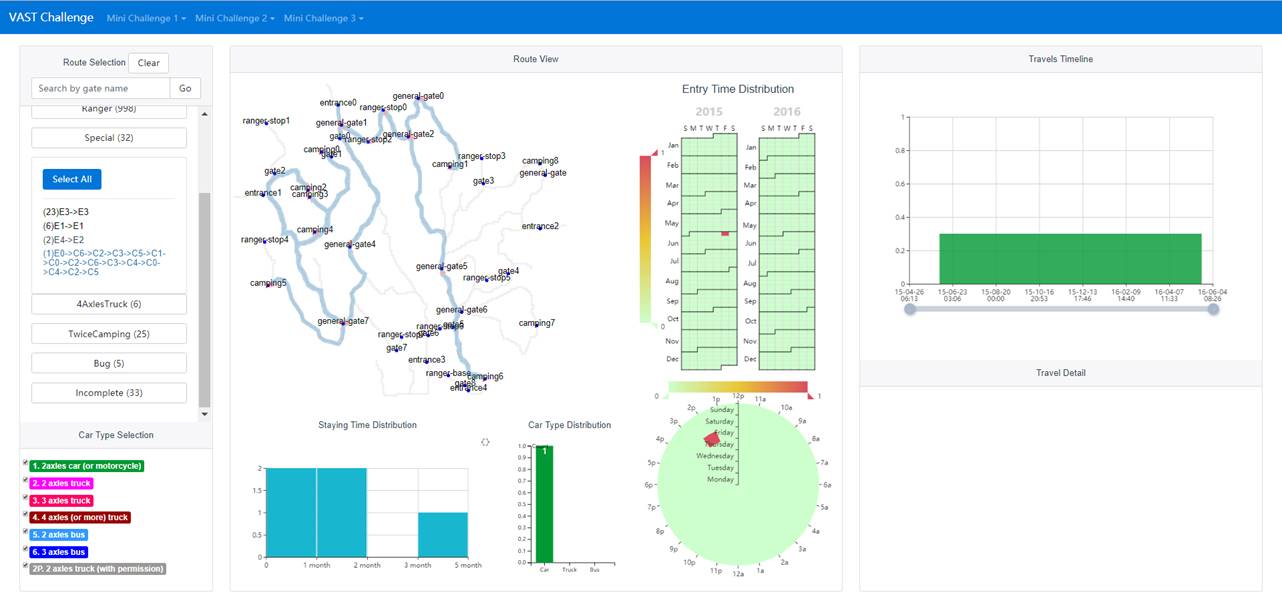Select the (2)E4->E2 route
This screenshot has height=613, width=1282.
coord(63,240)
